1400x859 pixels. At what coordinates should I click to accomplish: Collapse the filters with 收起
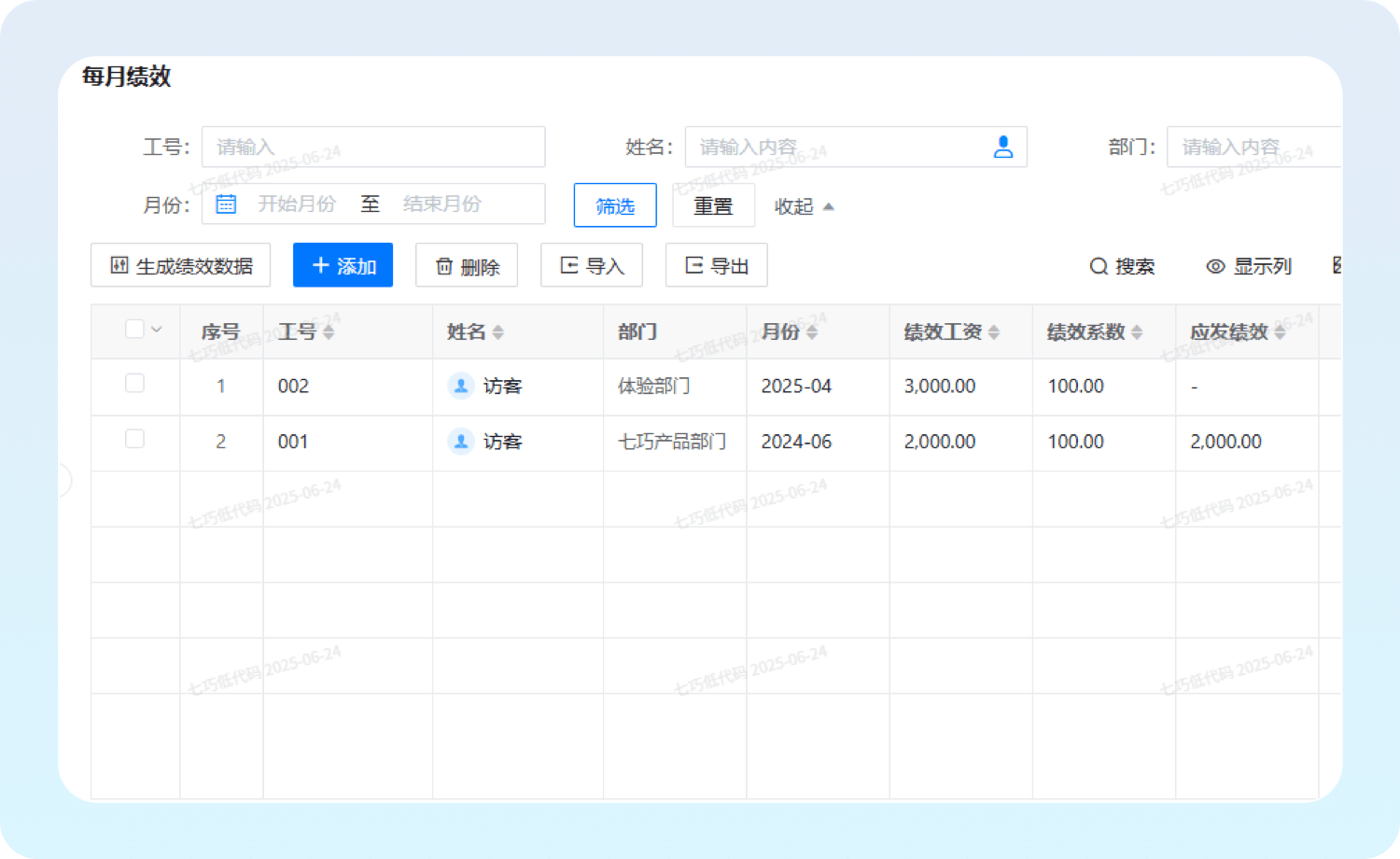(x=803, y=206)
